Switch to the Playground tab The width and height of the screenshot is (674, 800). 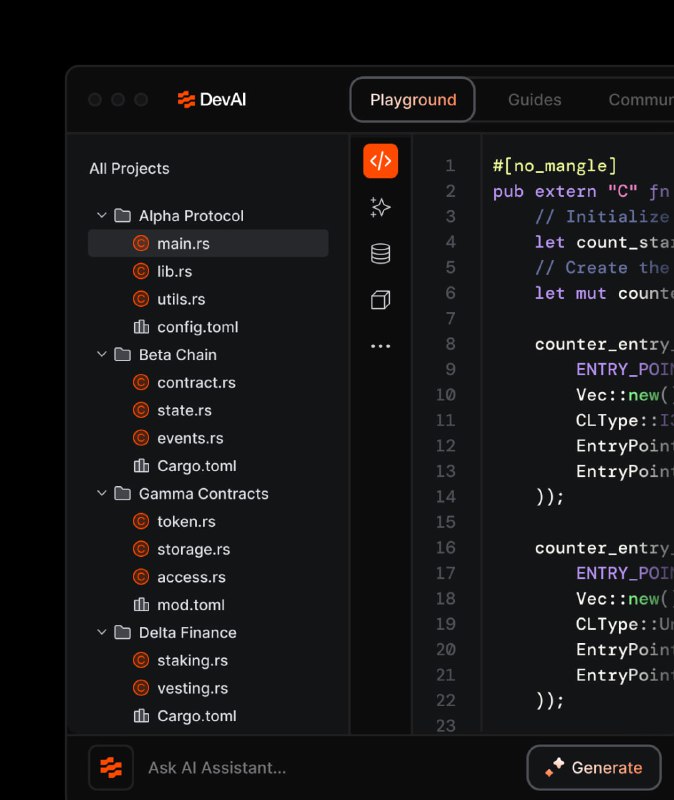(x=413, y=99)
